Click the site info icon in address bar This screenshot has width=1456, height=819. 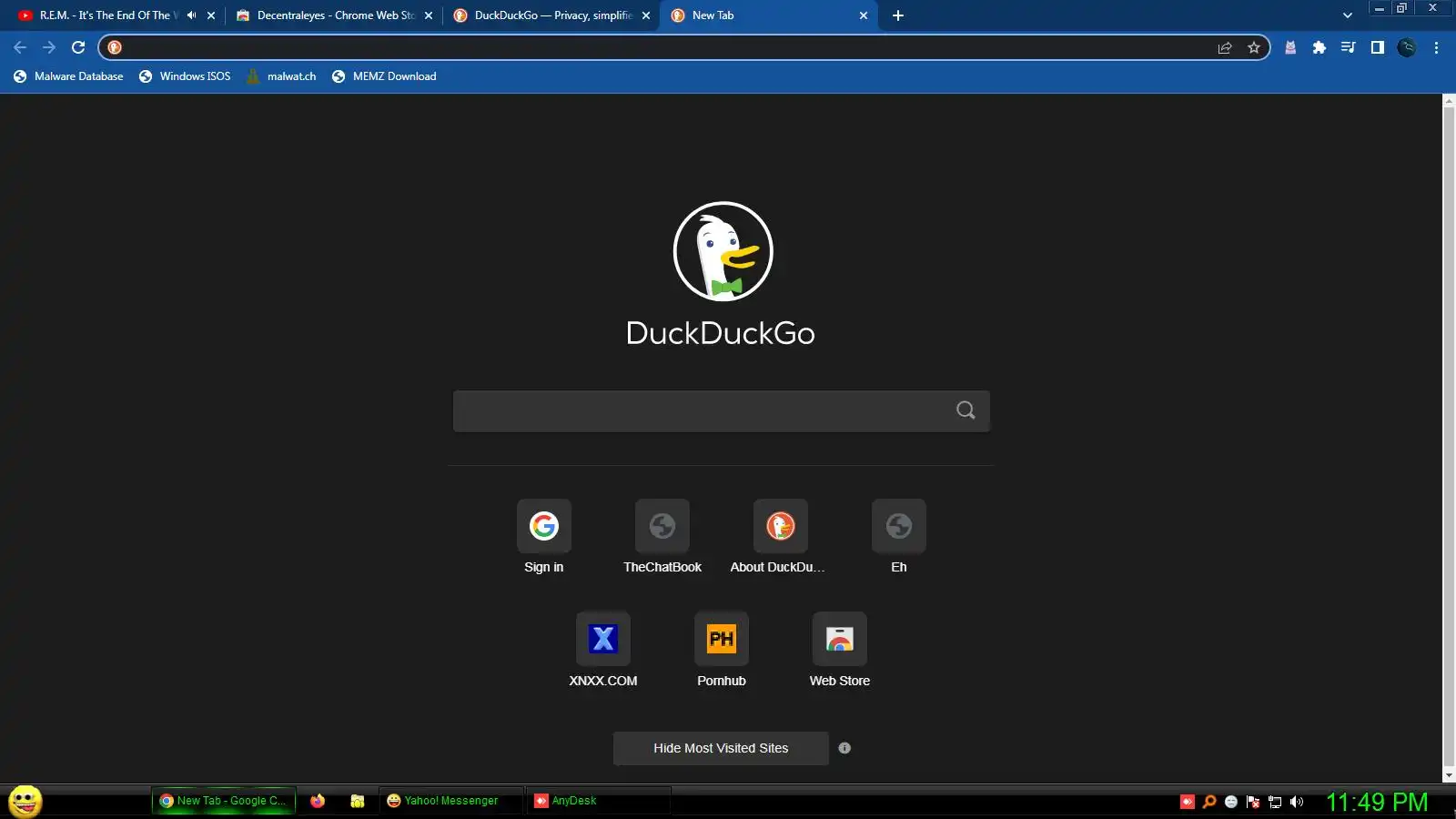(115, 47)
